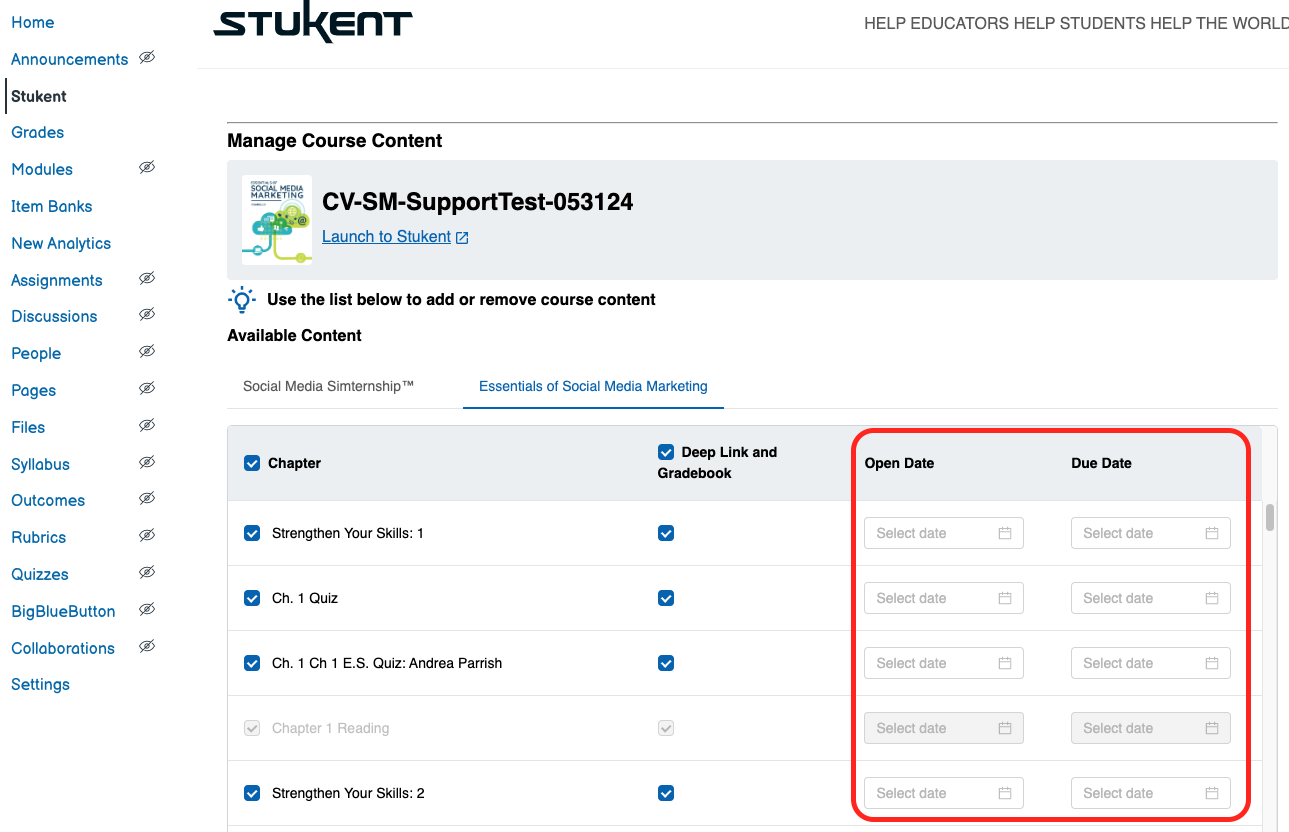Viewport: 1289px width, 832px height.
Task: Click the Stukent logo
Action: point(313,23)
